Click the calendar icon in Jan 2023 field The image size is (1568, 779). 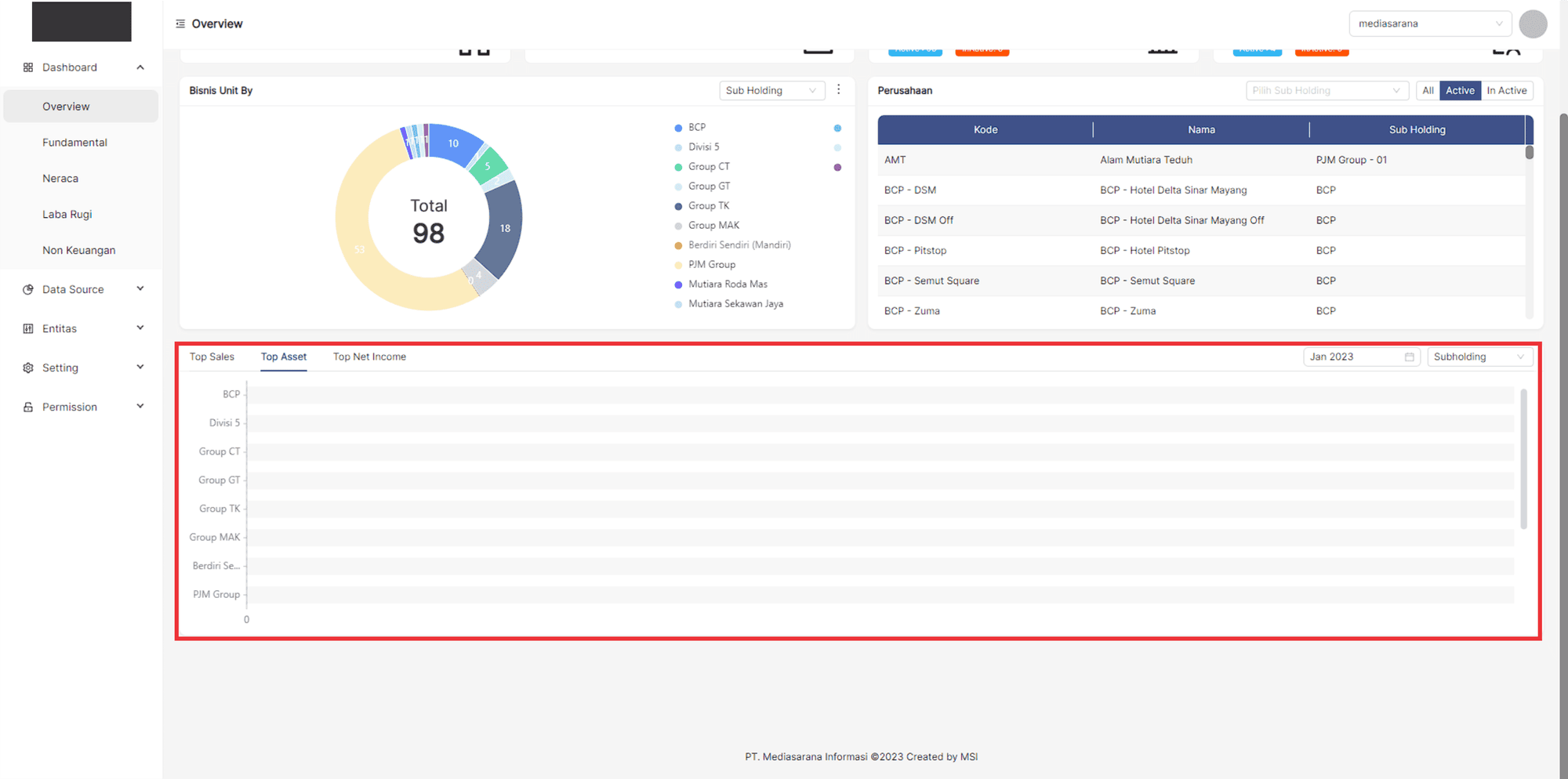[1409, 357]
